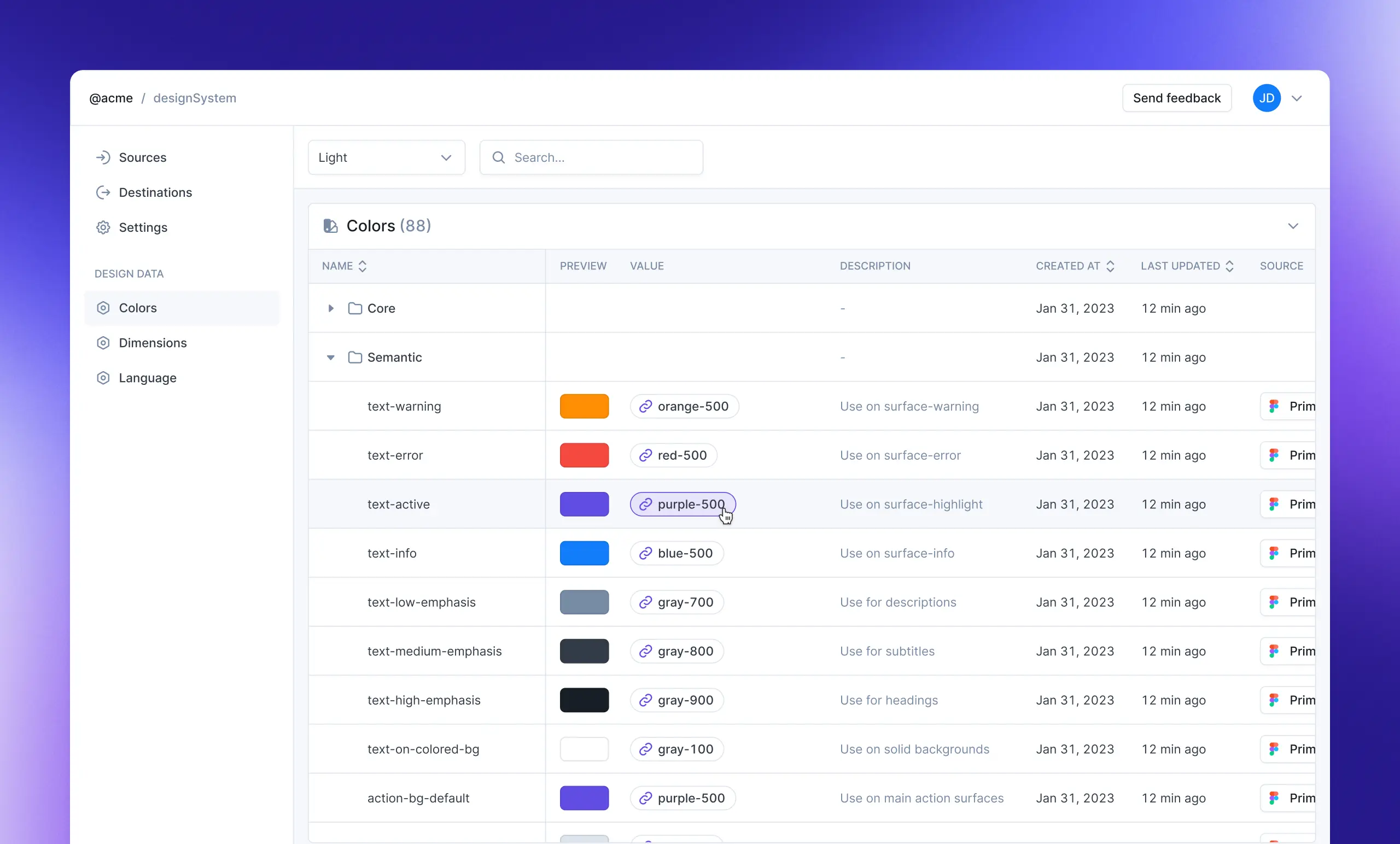The height and width of the screenshot is (844, 1400).
Task: Click the Sources icon in sidebar
Action: 102,157
